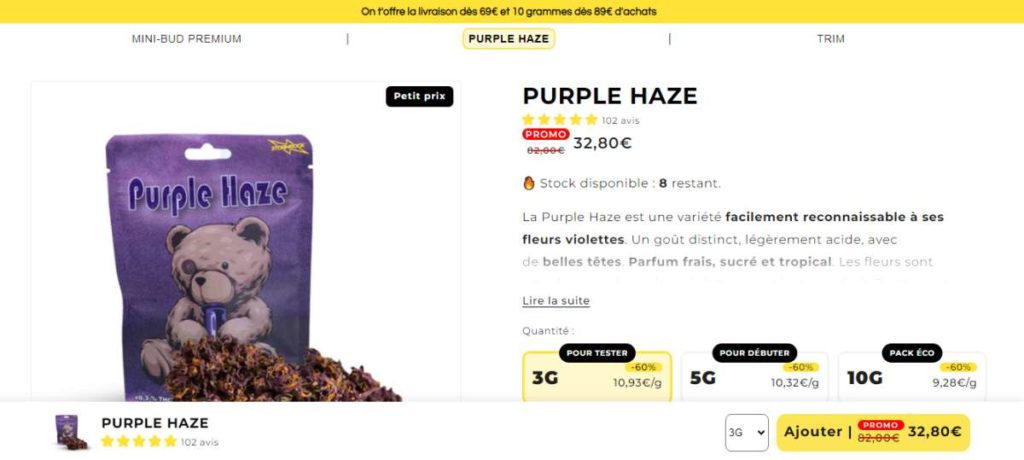Click the Purple Haze thumbnail in bottom bar
This screenshot has height=460, width=1024.
tap(69, 432)
